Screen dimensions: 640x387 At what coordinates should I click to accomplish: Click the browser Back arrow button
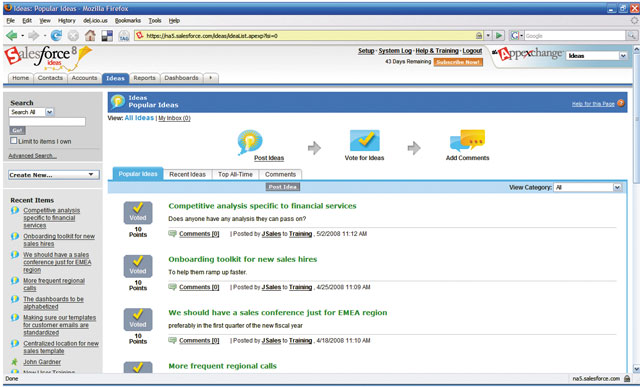[x=11, y=36]
